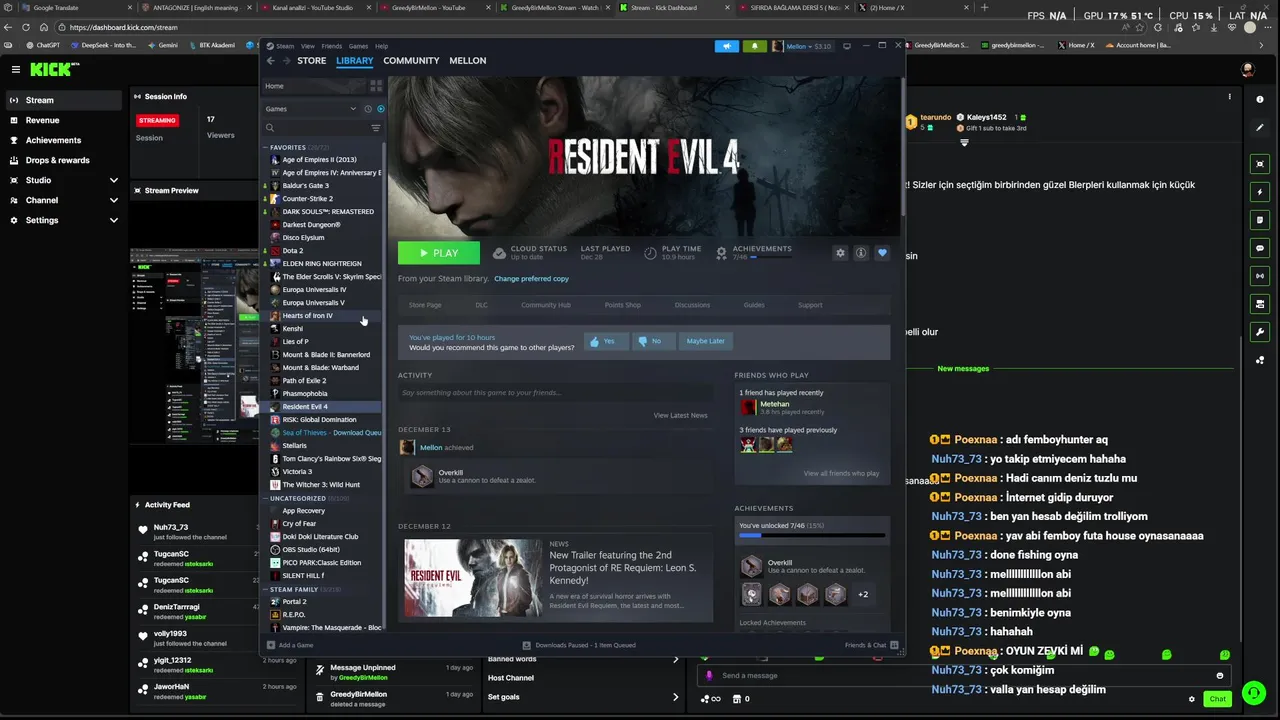This screenshot has height=720, width=1280.
Task: Open Resident Evil 4 game info icon
Action: pyautogui.click(x=861, y=253)
